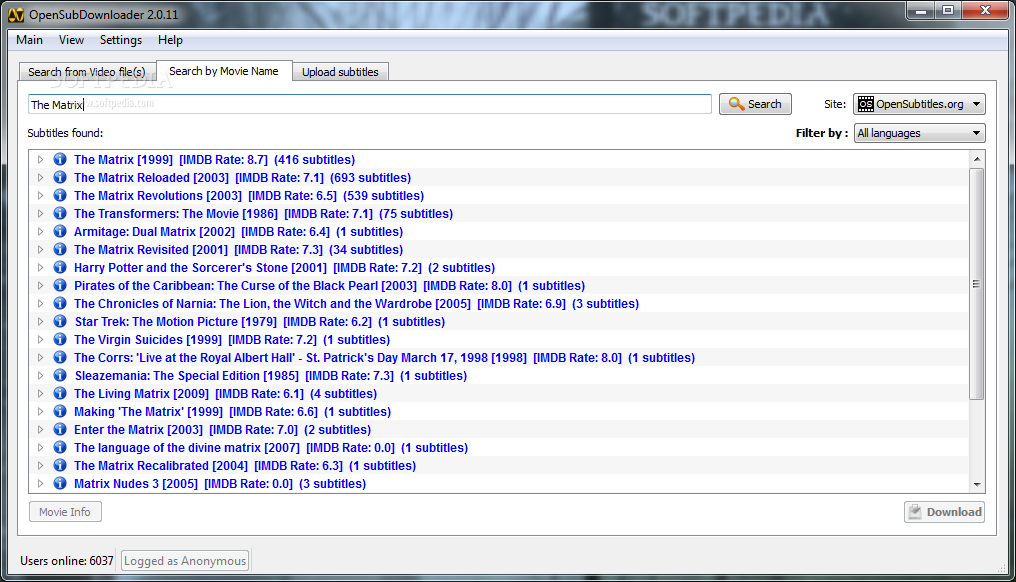The image size is (1016, 582).
Task: Switch to Upload subtitles tab
Action: tap(340, 72)
